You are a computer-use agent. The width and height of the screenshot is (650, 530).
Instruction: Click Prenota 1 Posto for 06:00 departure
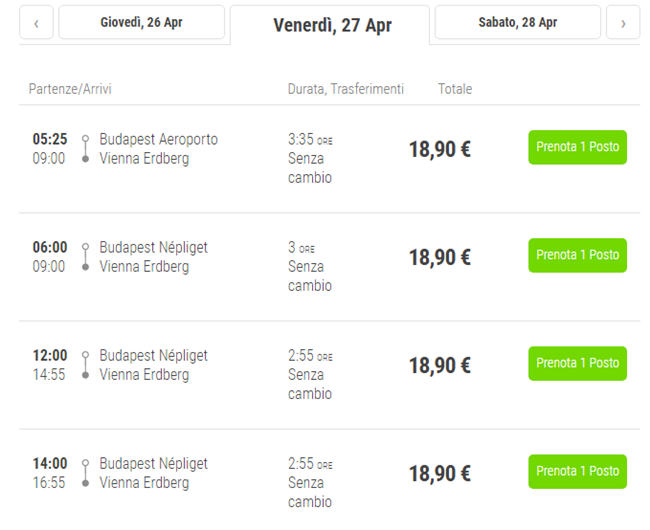[x=577, y=255]
